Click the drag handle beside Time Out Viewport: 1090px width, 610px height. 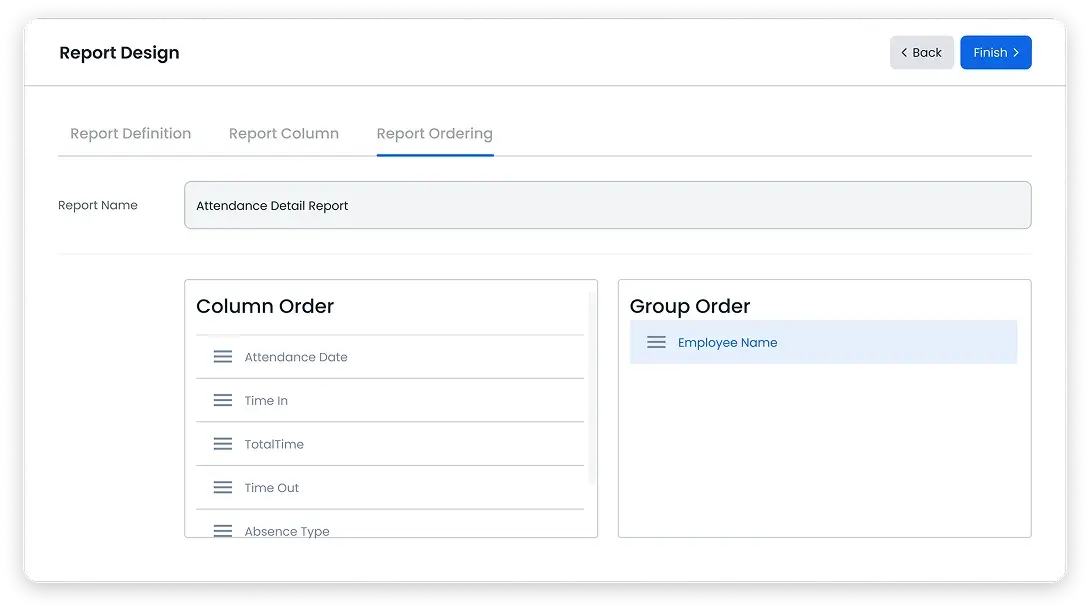click(222, 488)
